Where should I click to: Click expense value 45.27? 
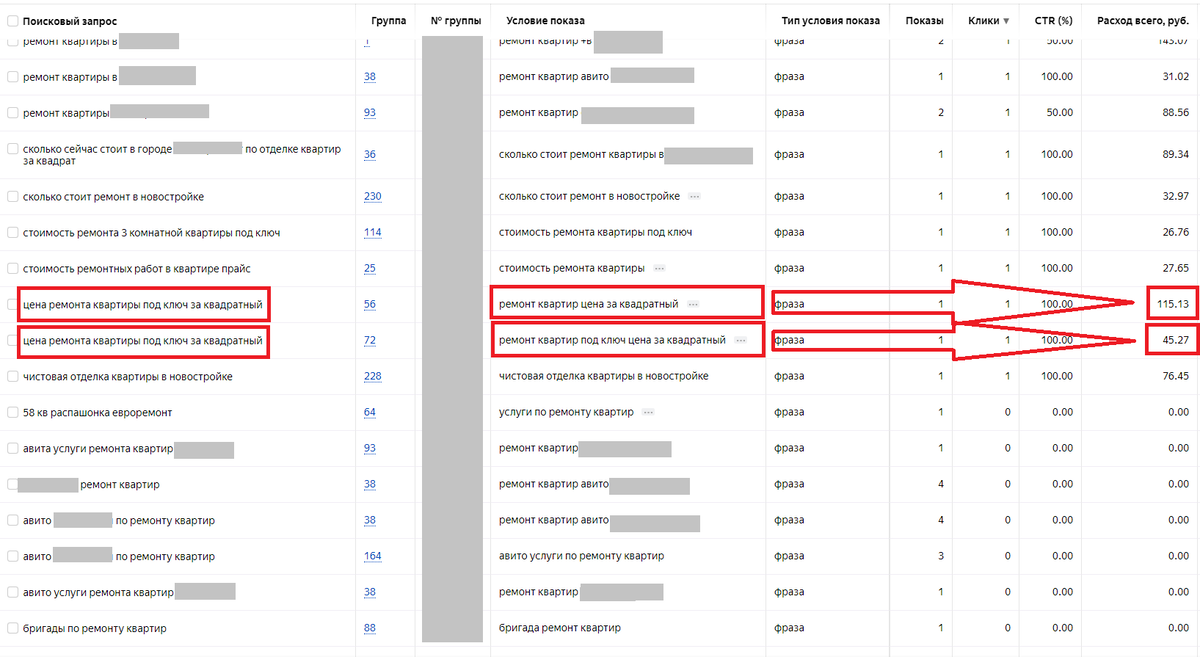pos(1175,341)
